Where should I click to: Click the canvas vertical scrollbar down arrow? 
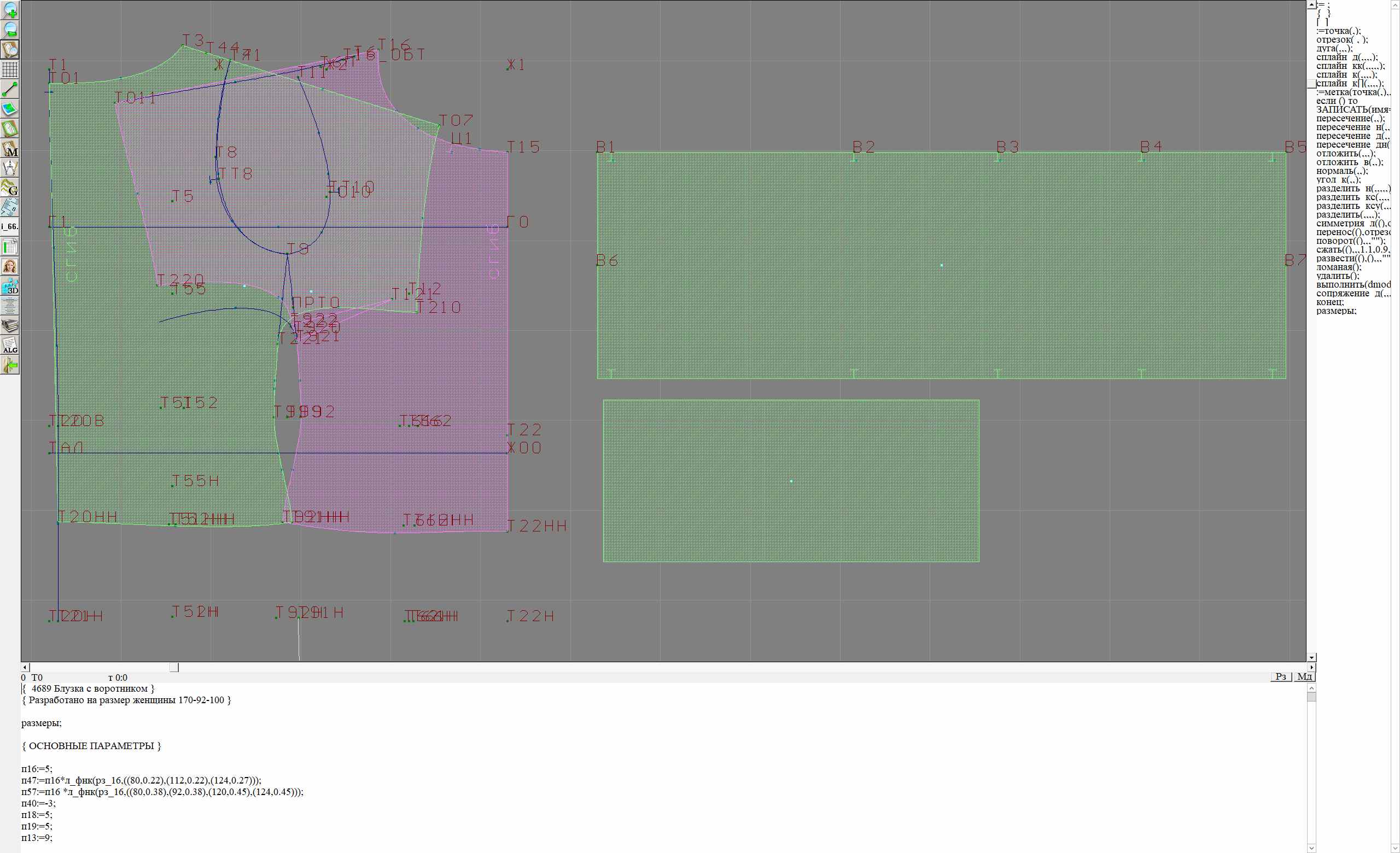(1311, 657)
